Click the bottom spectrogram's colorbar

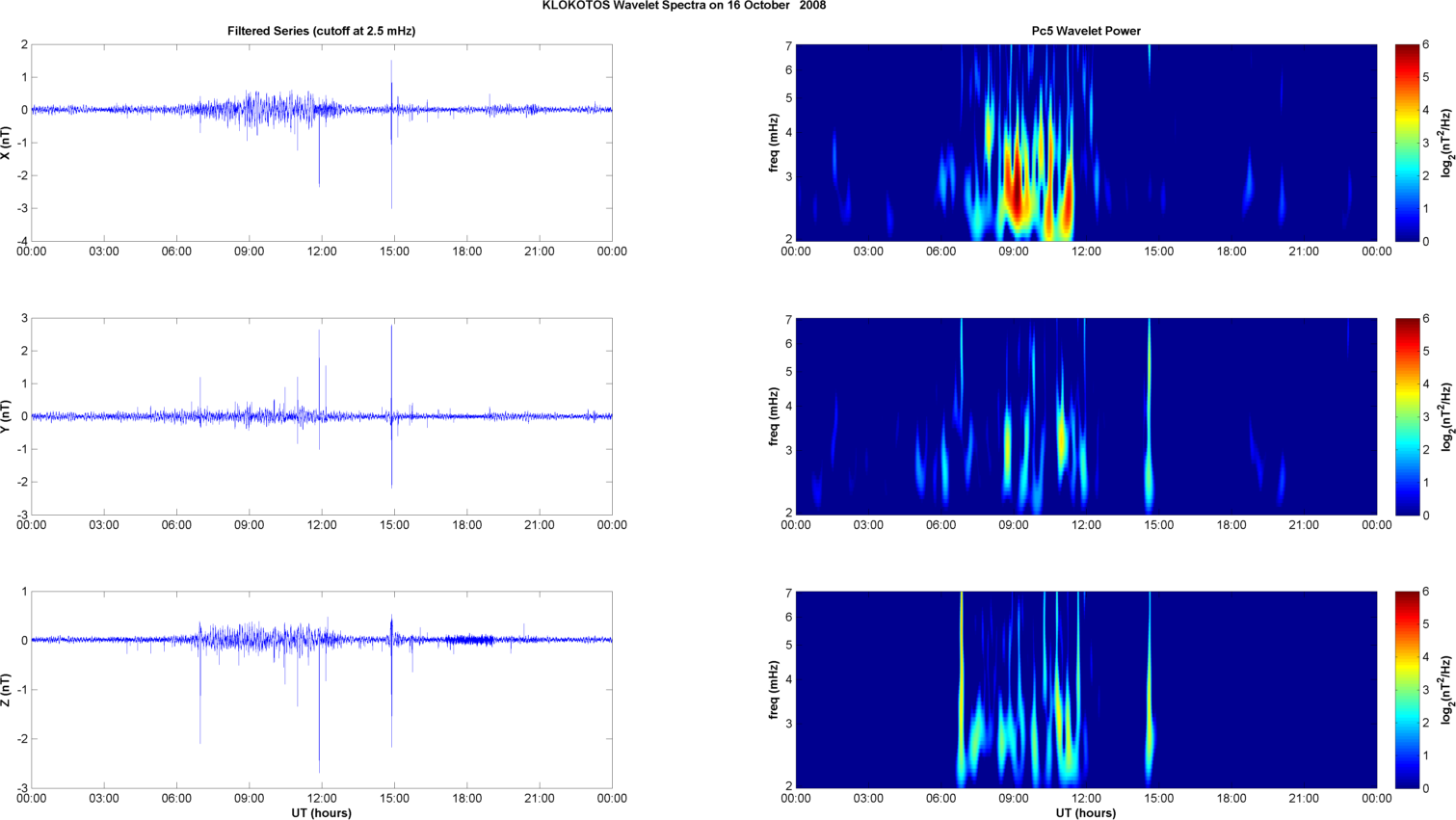(x=1407, y=690)
